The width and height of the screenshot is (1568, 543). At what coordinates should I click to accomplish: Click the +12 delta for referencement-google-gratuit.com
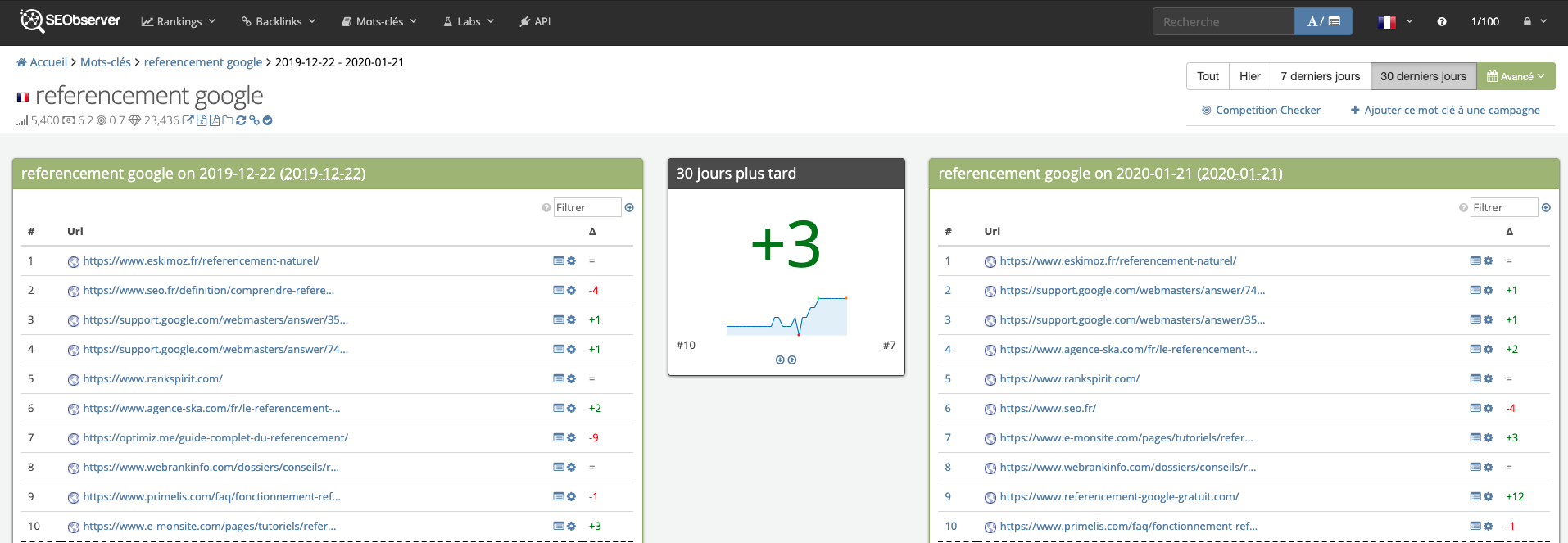[1515, 496]
